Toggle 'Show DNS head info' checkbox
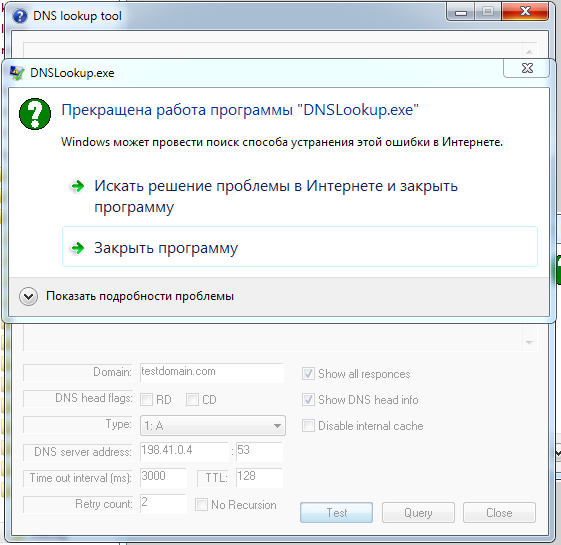 point(308,400)
